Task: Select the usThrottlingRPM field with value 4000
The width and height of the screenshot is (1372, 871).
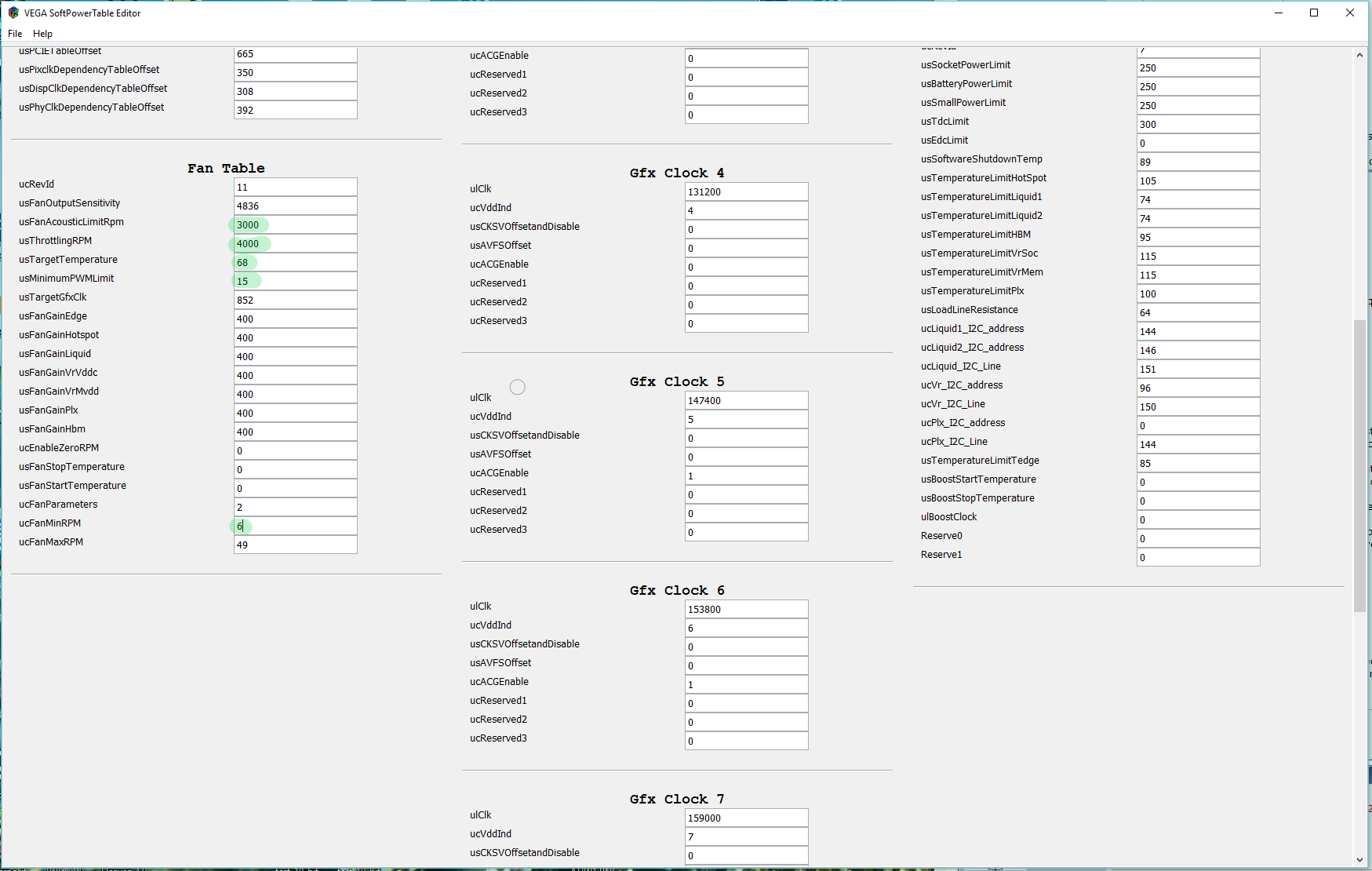Action: (296, 243)
